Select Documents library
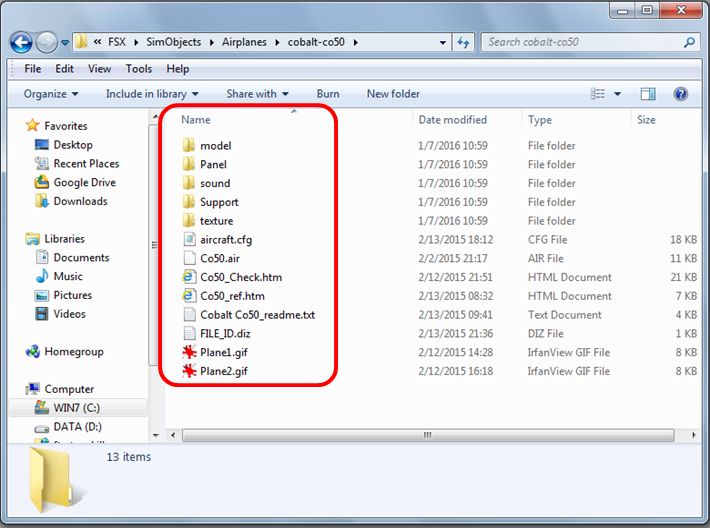 tap(72, 257)
